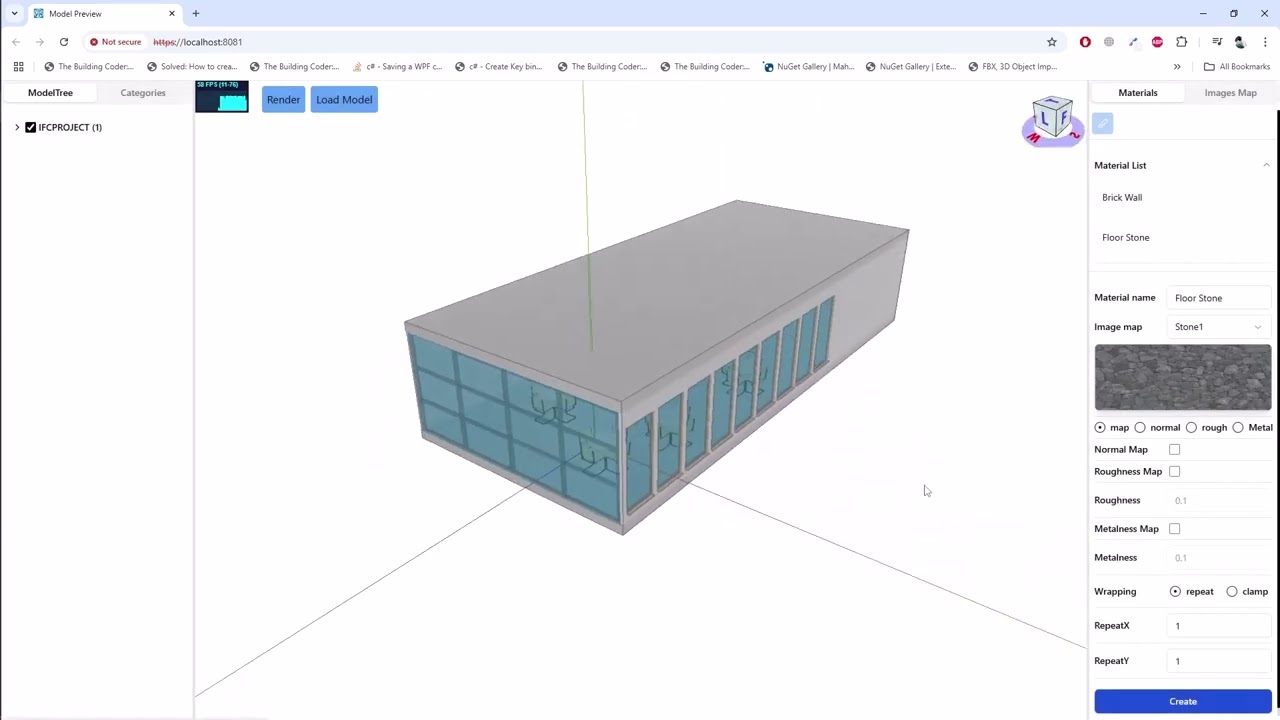Open the Apps grid in bookmarks bar

[18, 67]
